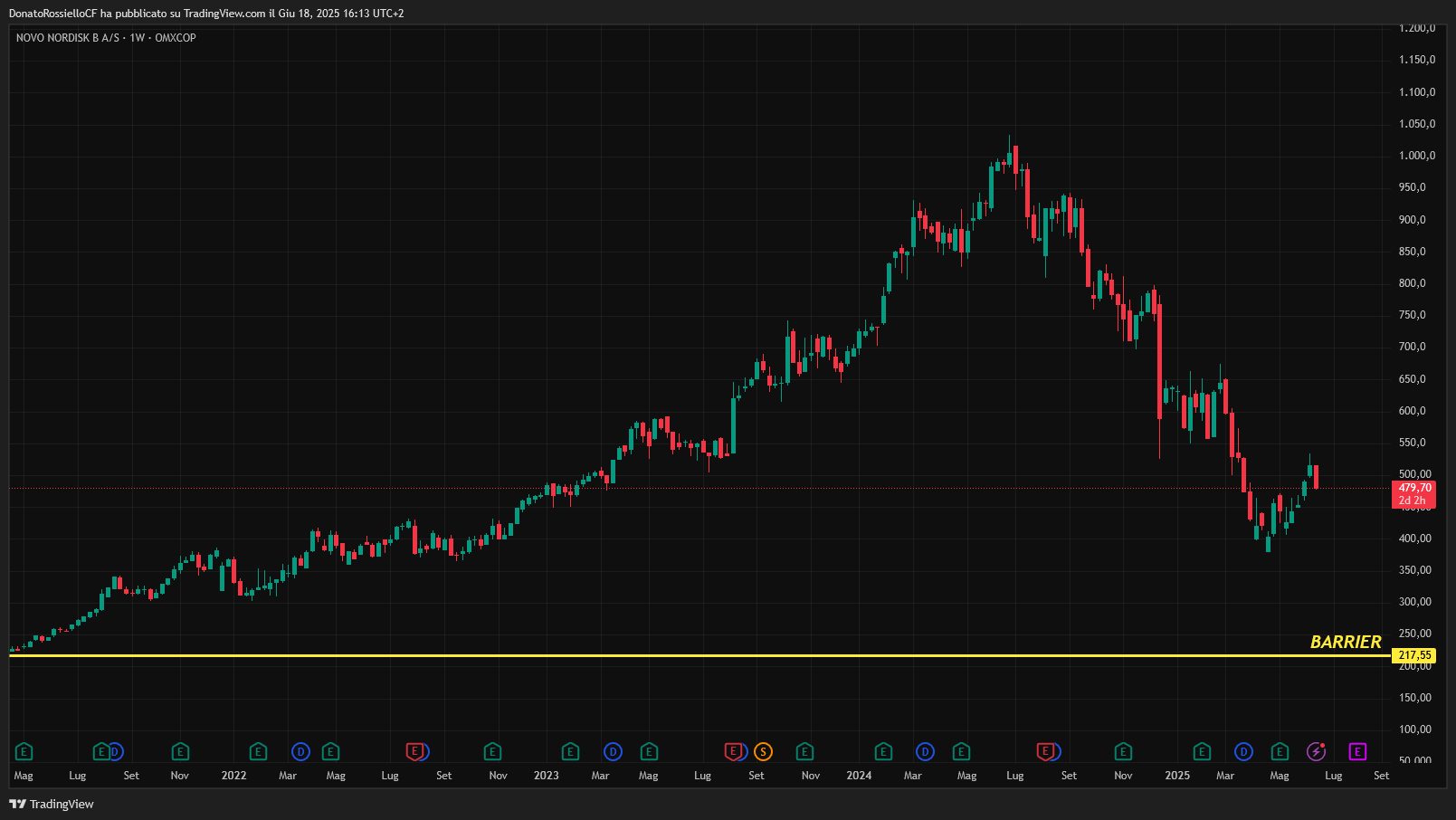Click the yellow 217,55 barrier price label
The image size is (1456, 820).
click(x=1413, y=655)
